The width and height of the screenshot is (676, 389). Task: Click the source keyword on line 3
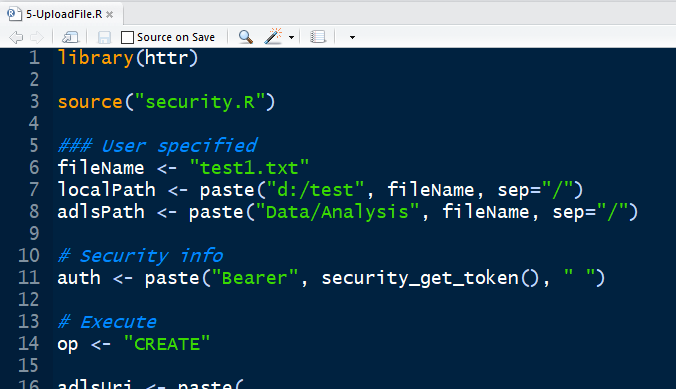tap(90, 102)
